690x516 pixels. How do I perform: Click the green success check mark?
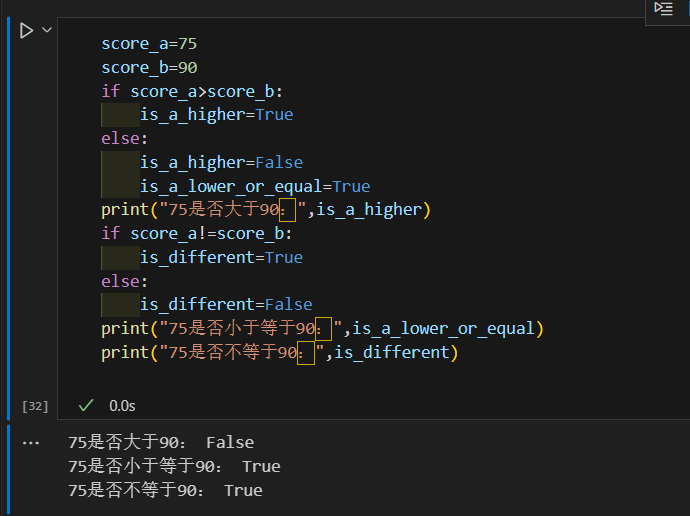[86, 405]
